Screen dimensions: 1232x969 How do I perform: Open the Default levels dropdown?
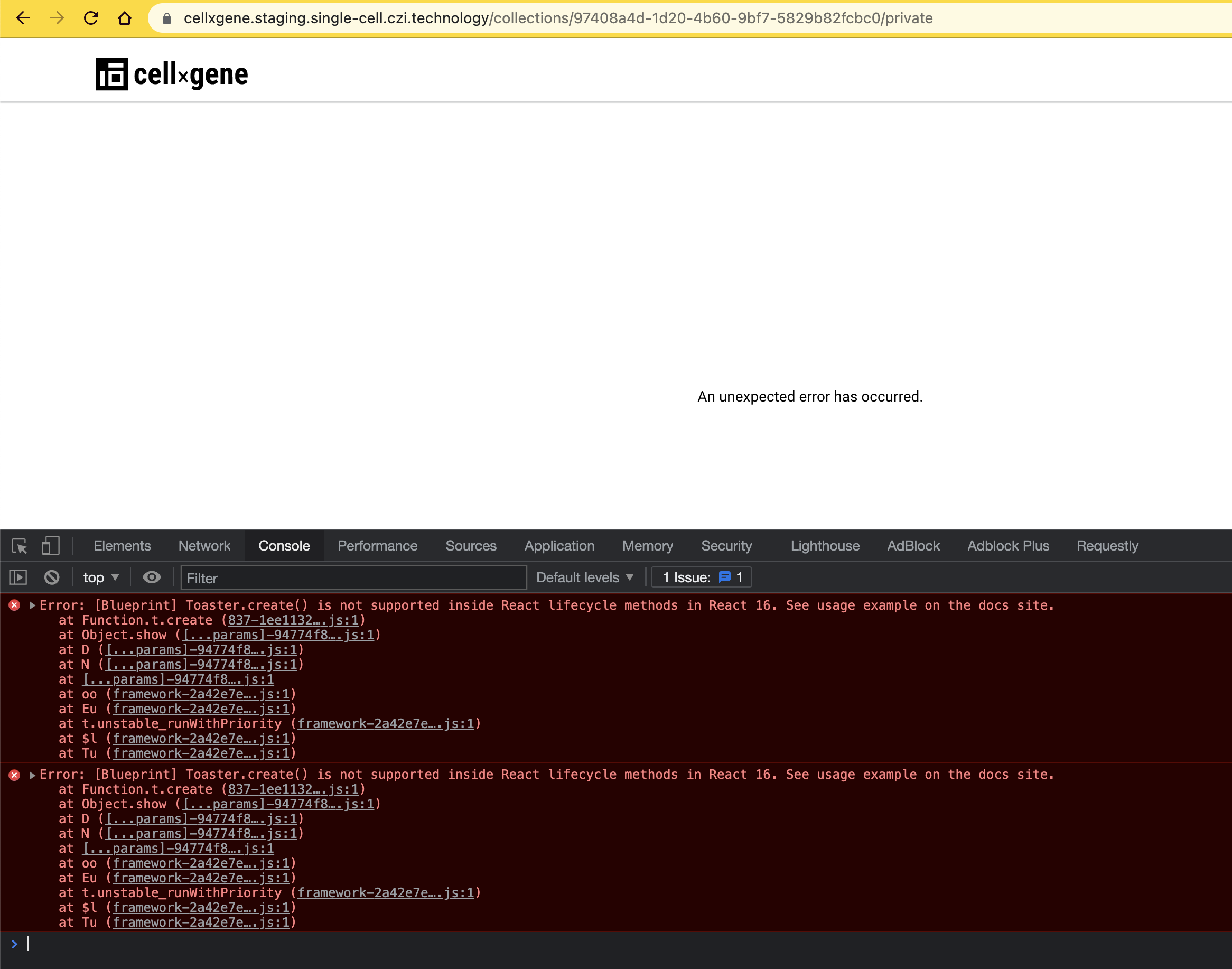point(584,577)
